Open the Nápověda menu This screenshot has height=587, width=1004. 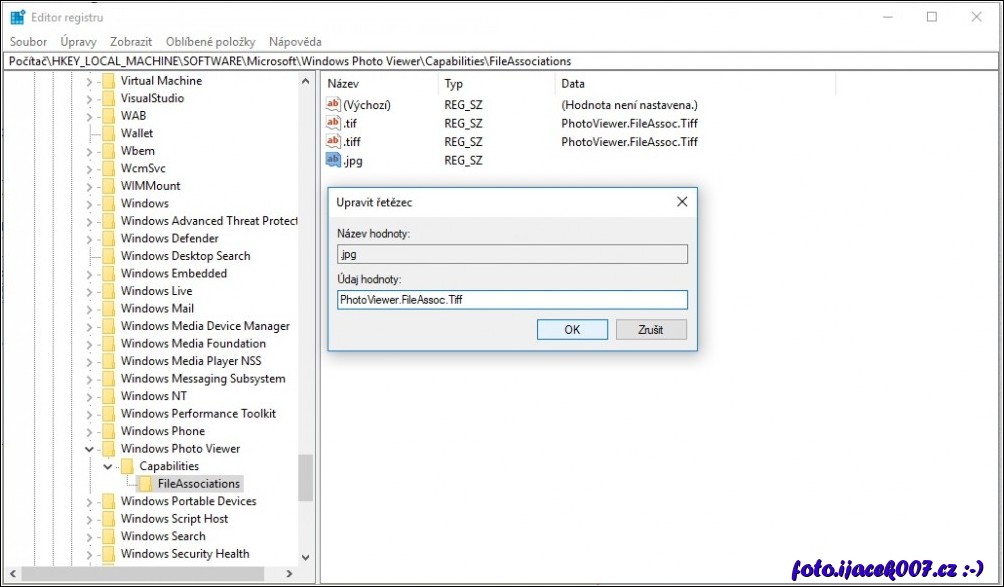point(295,42)
